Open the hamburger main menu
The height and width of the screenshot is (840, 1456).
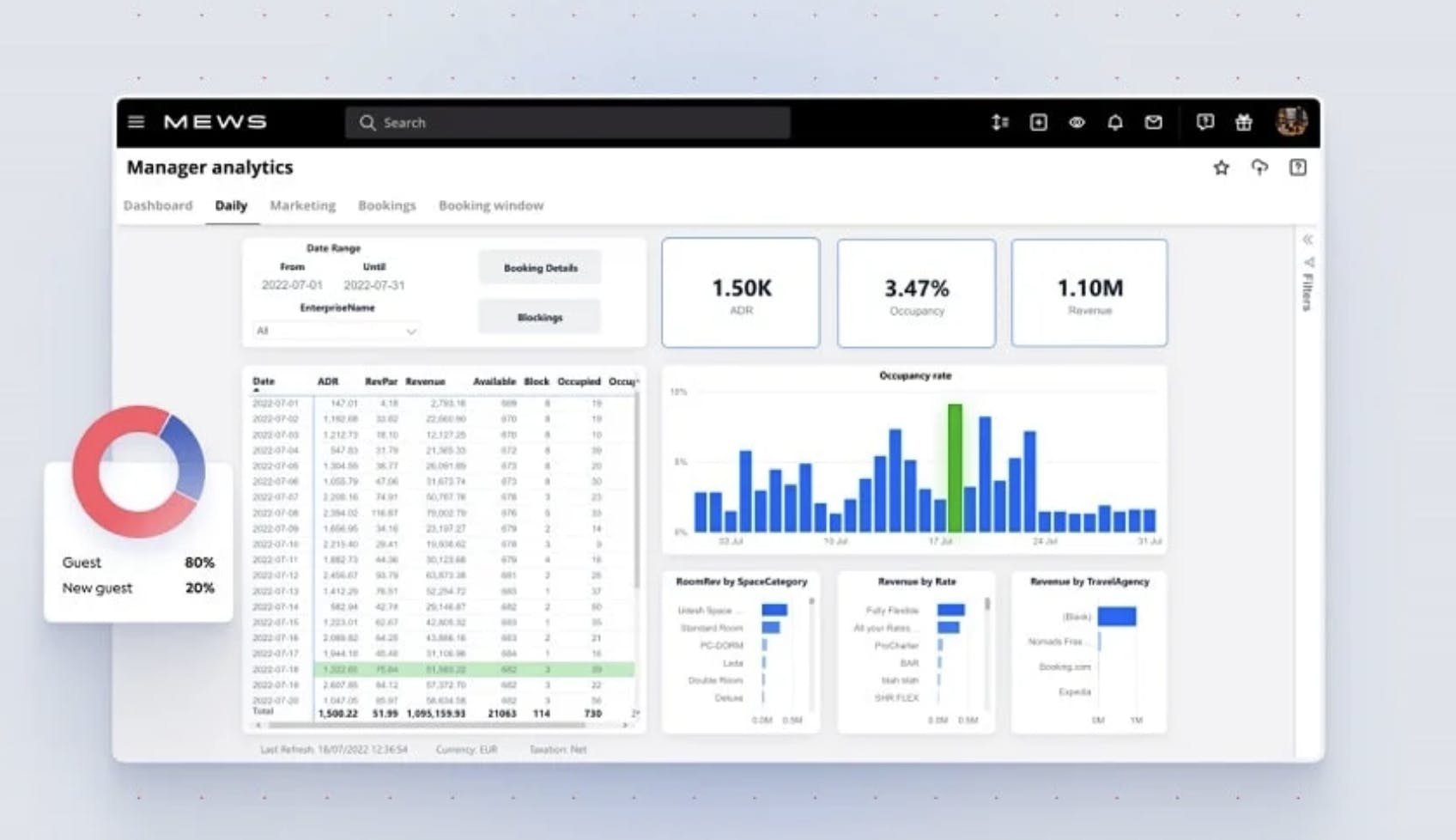136,122
